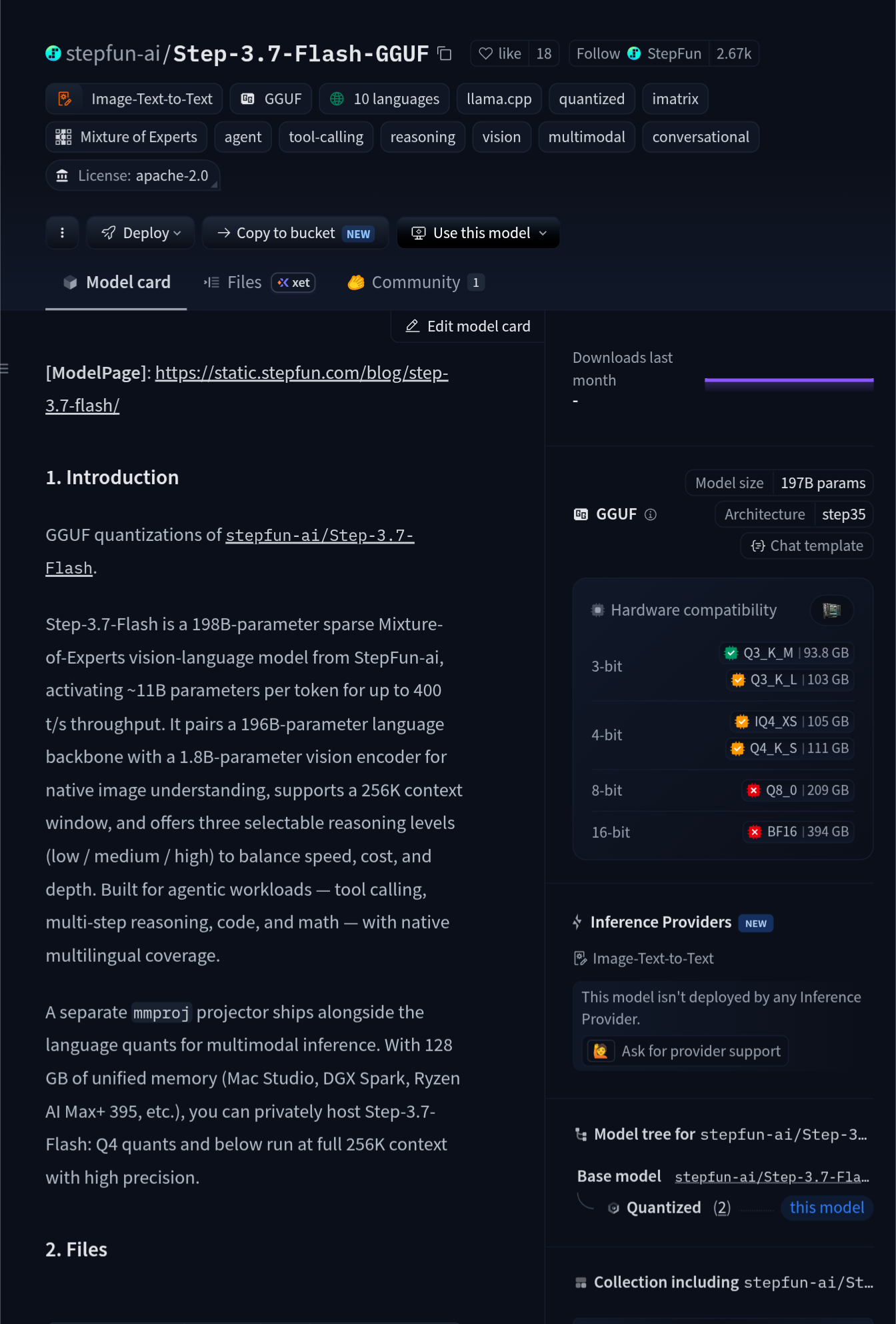Click the Architecture step35 badge
The height and width of the screenshot is (1324, 896).
[795, 514]
